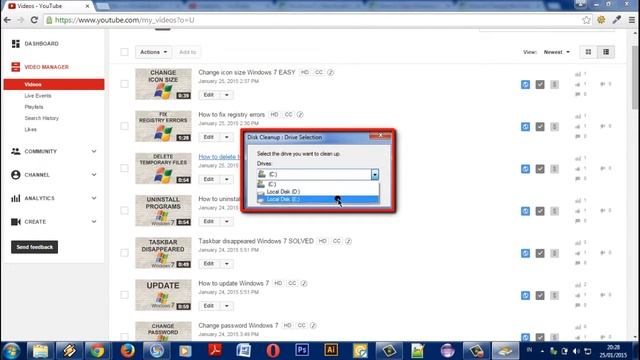Open Fix Registry Errors video thumbnail
This screenshot has height=360, width=640.
tap(163, 126)
